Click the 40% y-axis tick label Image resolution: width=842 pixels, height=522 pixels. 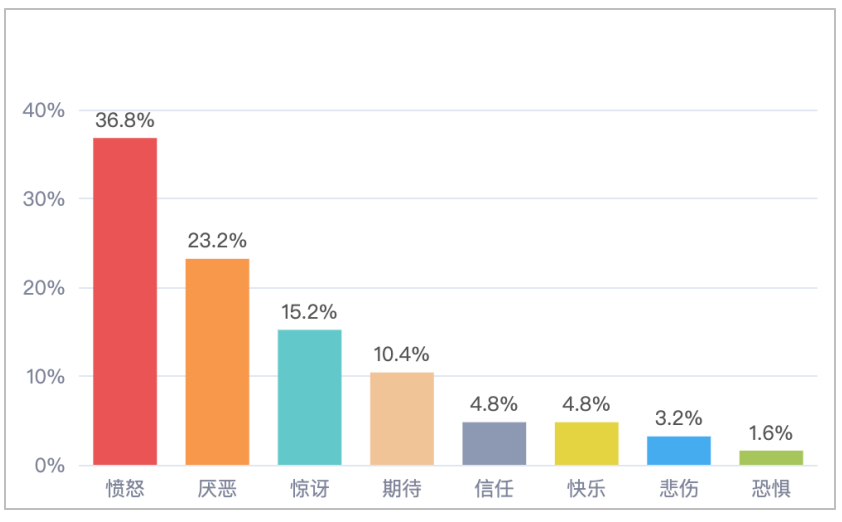click(44, 110)
